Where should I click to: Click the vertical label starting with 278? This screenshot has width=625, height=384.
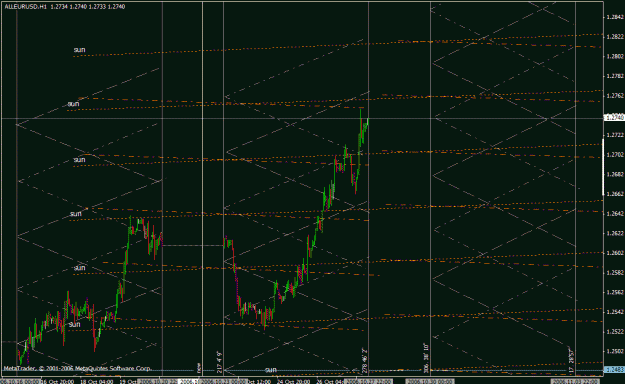[x=364, y=361]
